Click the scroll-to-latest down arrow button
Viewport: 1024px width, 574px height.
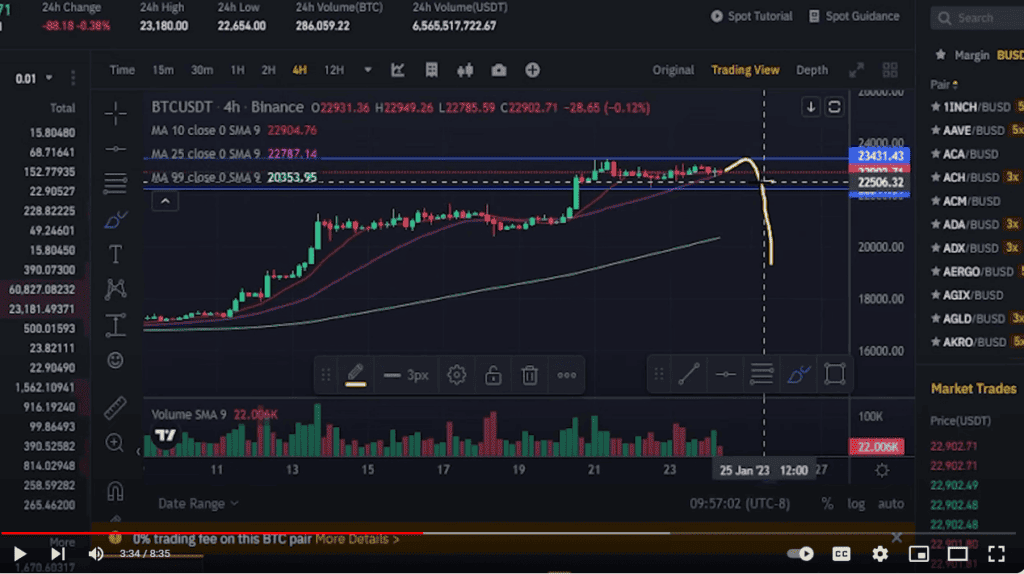coord(810,107)
